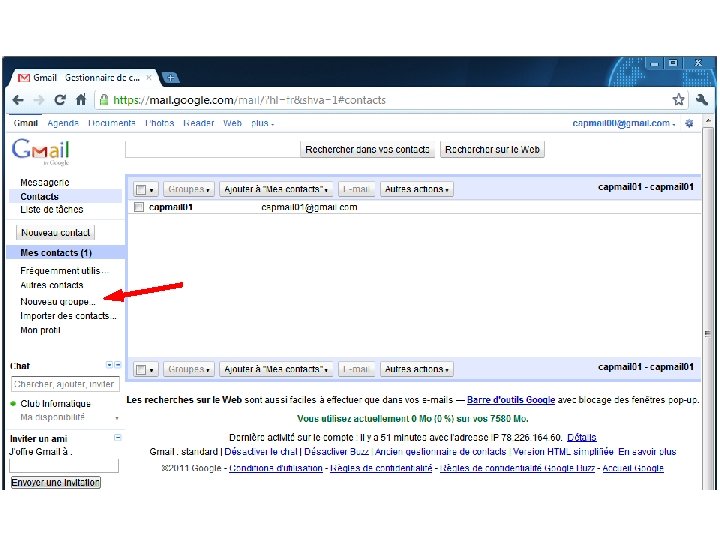Screen dimensions: 720x540
Task: Open Version HTML simplifiée link
Action: pos(563,452)
